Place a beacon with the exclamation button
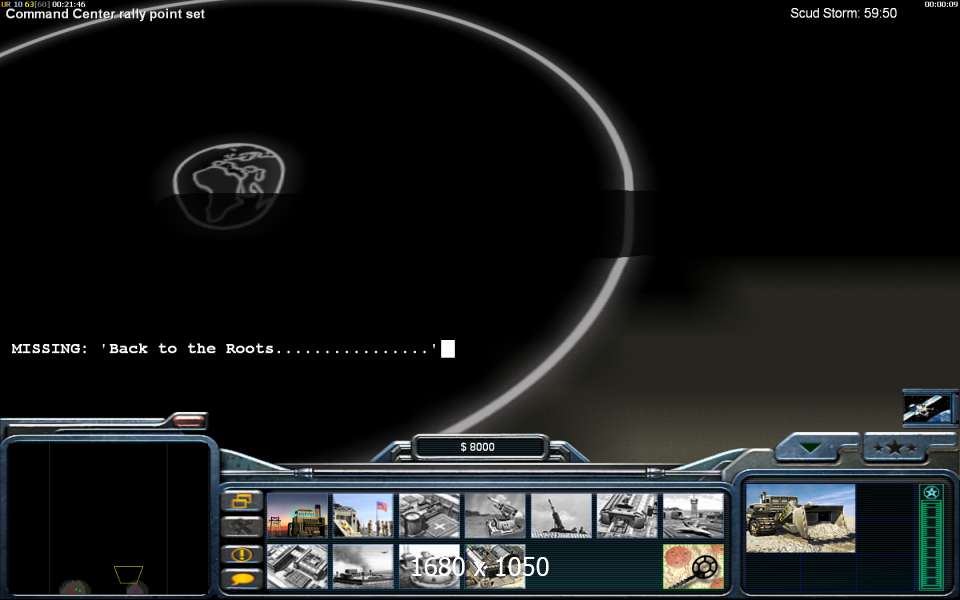 242,555
